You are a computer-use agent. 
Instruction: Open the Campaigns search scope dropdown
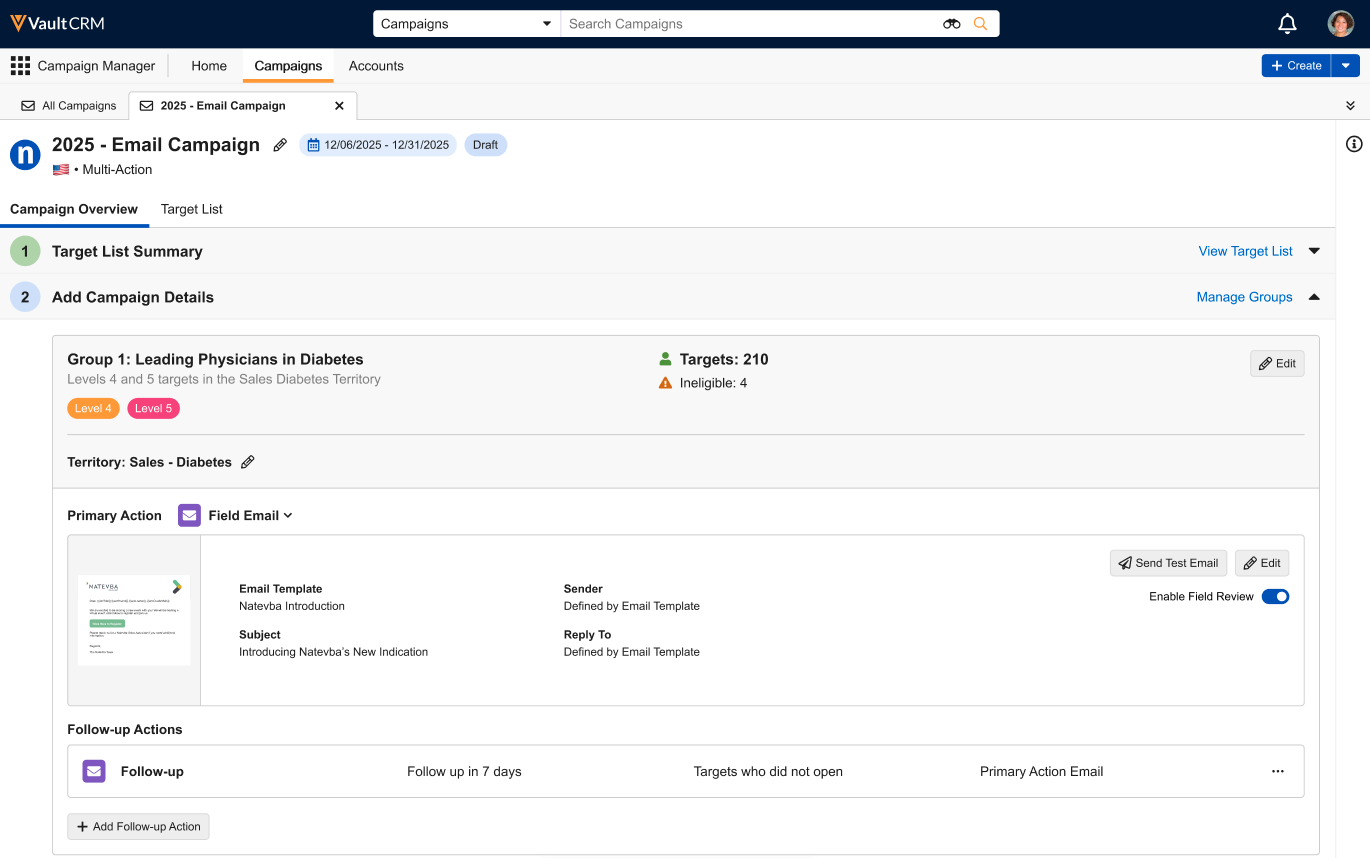pyautogui.click(x=466, y=24)
